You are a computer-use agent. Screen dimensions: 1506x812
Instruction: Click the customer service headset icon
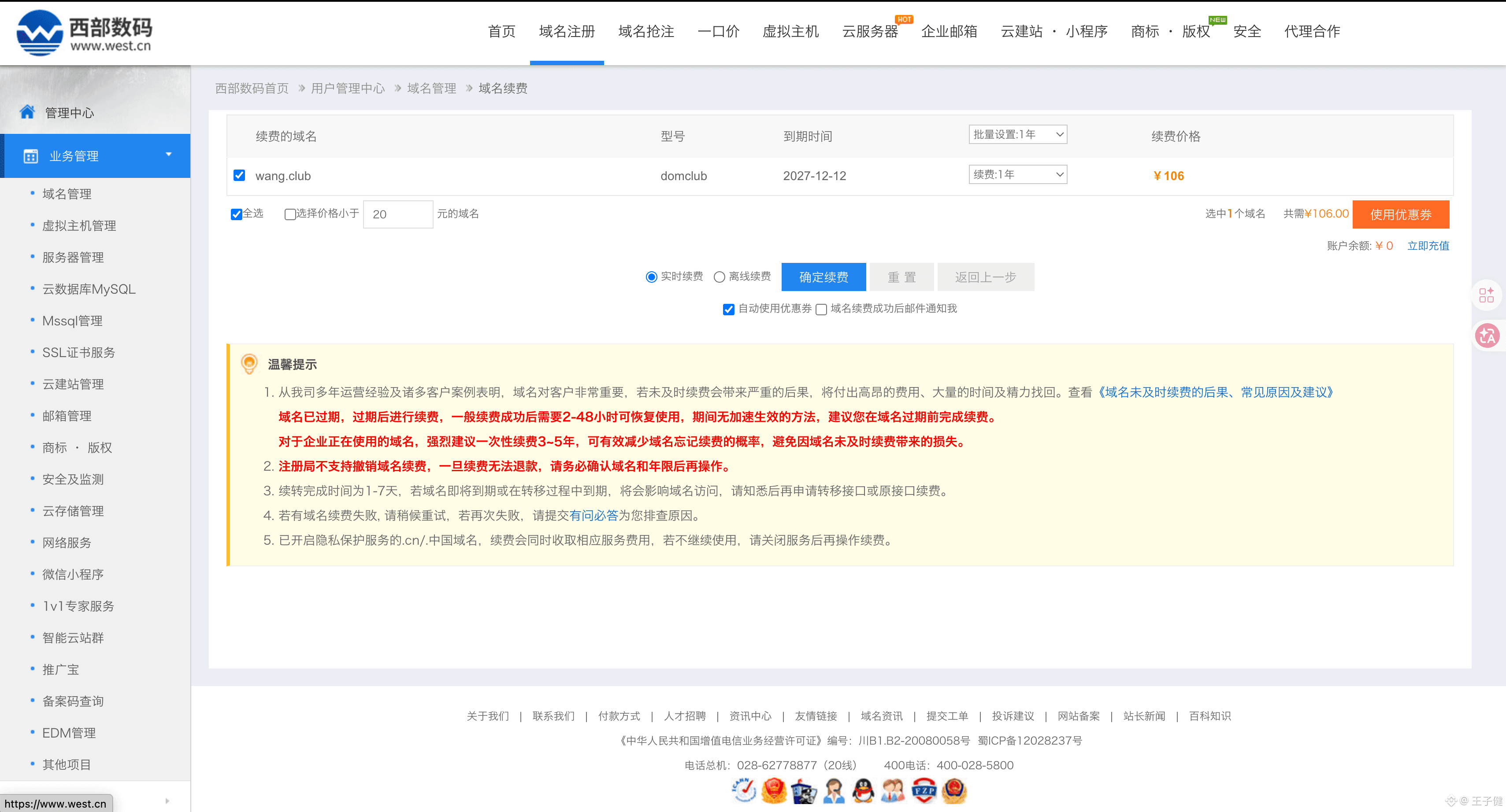tap(834, 791)
